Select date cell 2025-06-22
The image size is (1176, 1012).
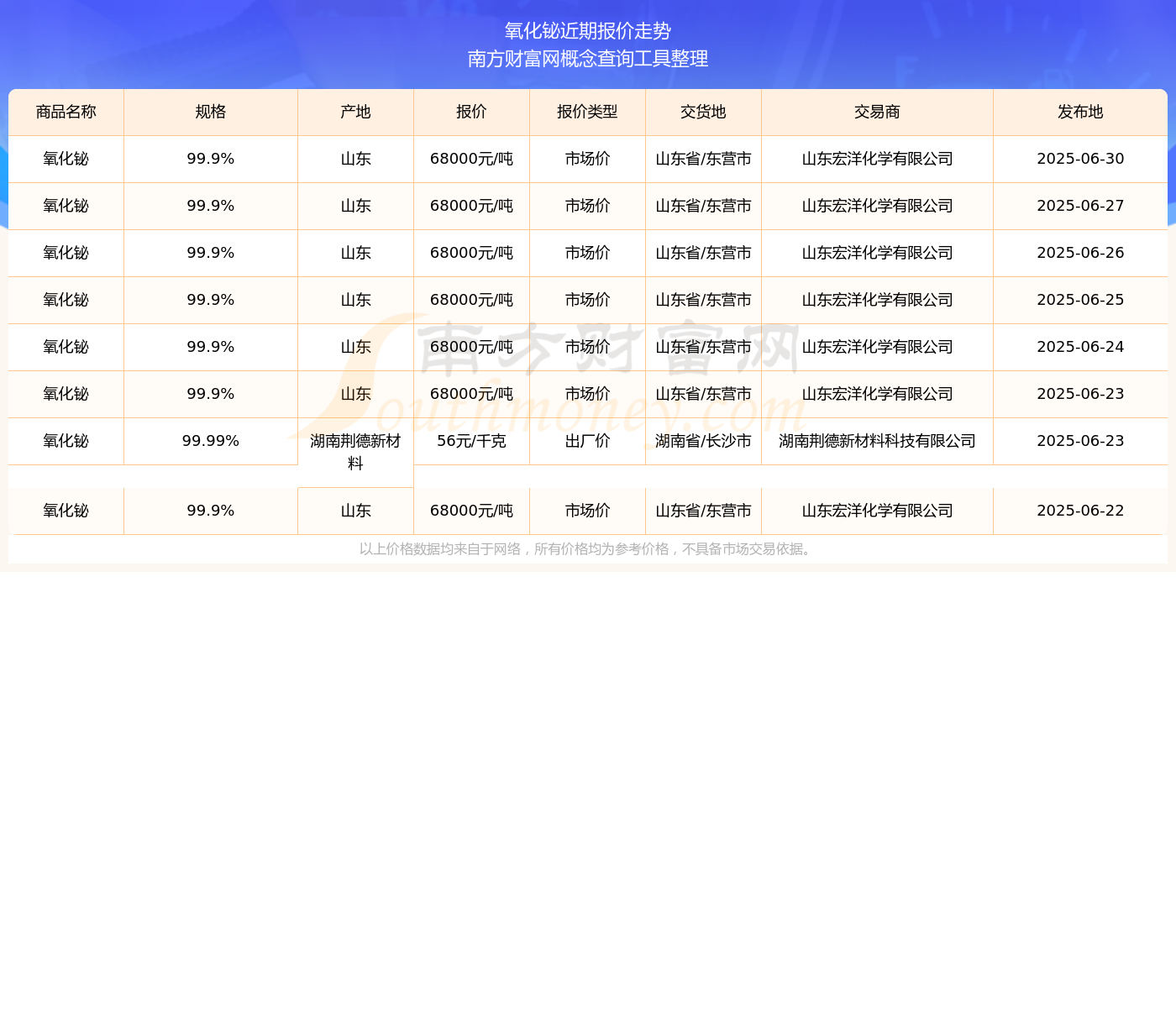[1080, 511]
